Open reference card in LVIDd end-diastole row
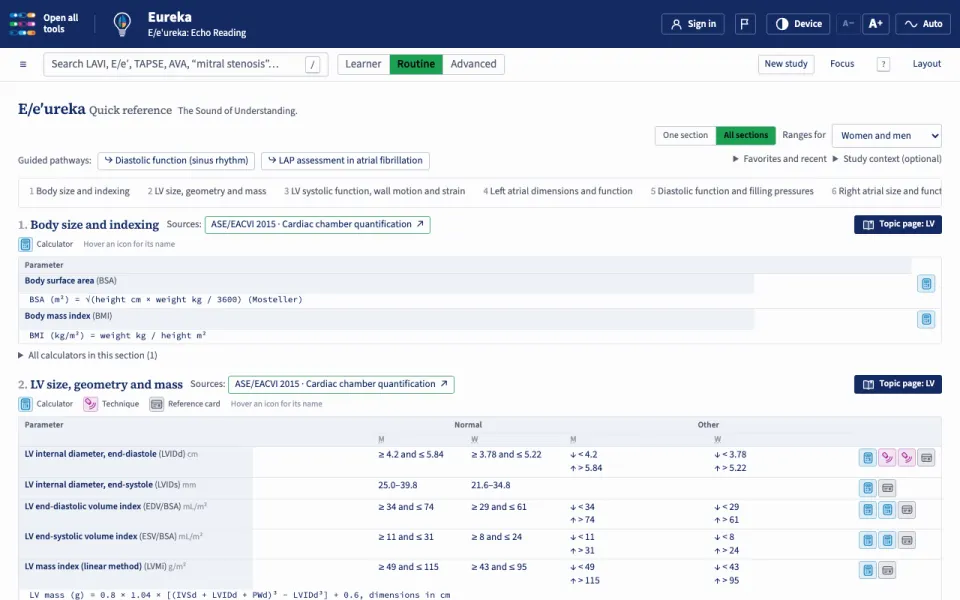 coord(926,457)
